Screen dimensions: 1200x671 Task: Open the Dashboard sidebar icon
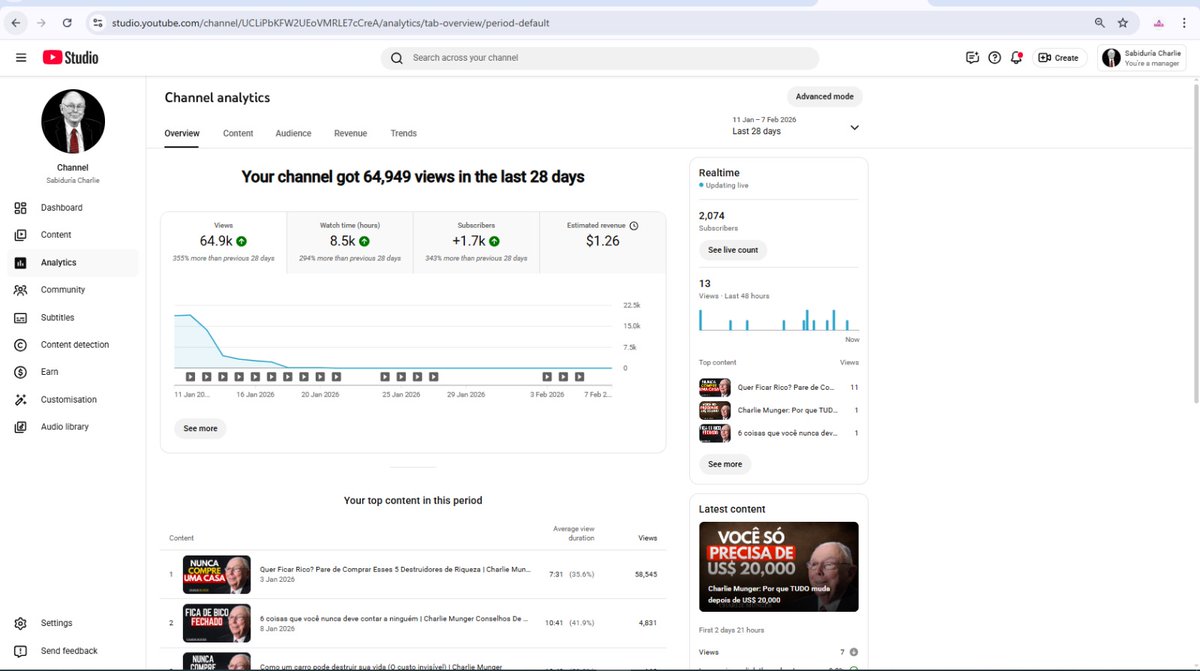coord(20,208)
